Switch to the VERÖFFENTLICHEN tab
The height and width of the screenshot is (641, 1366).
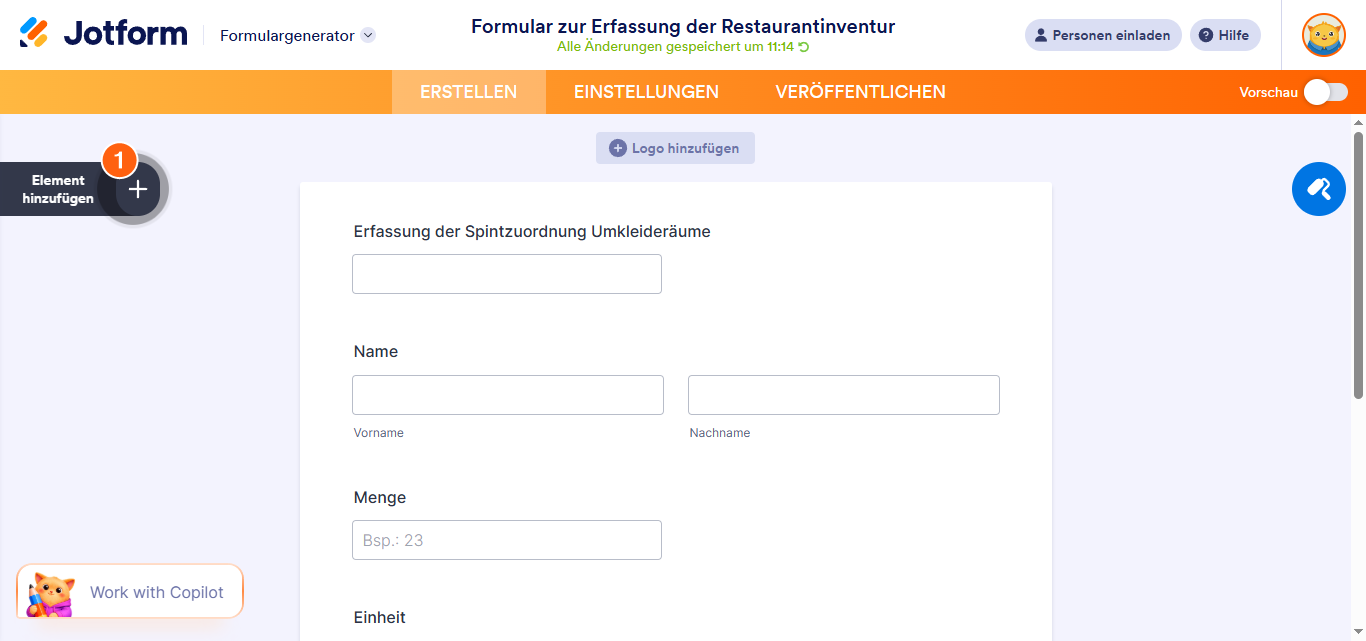point(859,91)
